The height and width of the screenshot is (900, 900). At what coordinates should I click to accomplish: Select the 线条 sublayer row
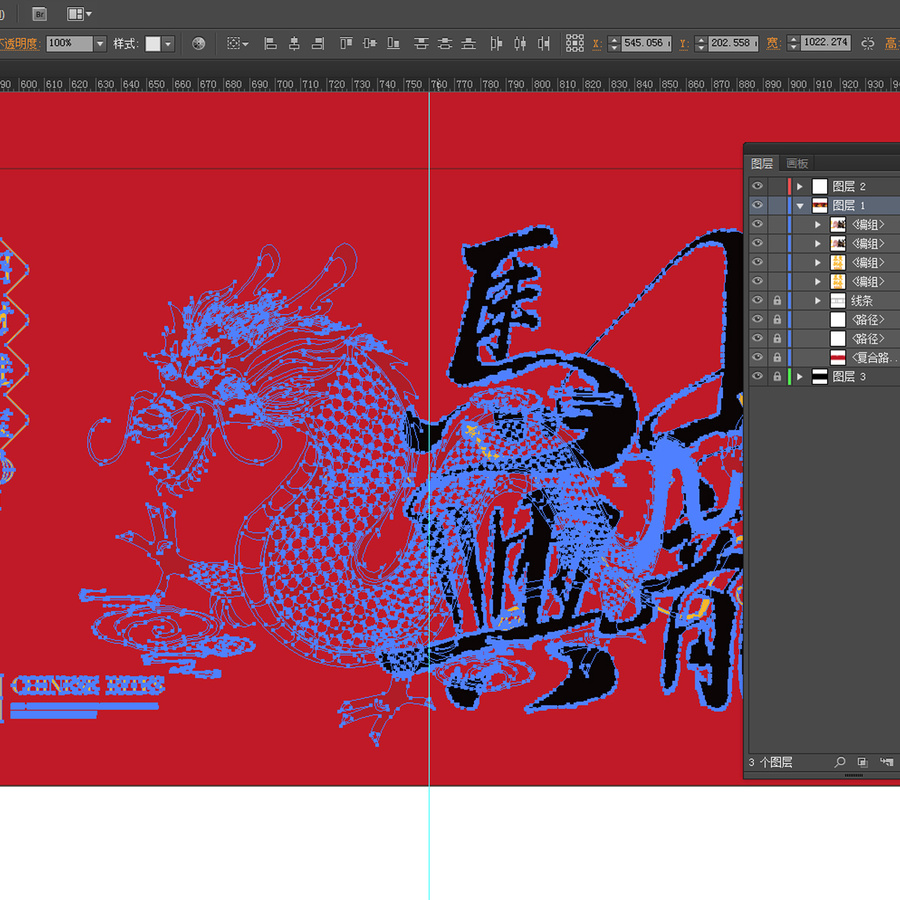point(824,300)
